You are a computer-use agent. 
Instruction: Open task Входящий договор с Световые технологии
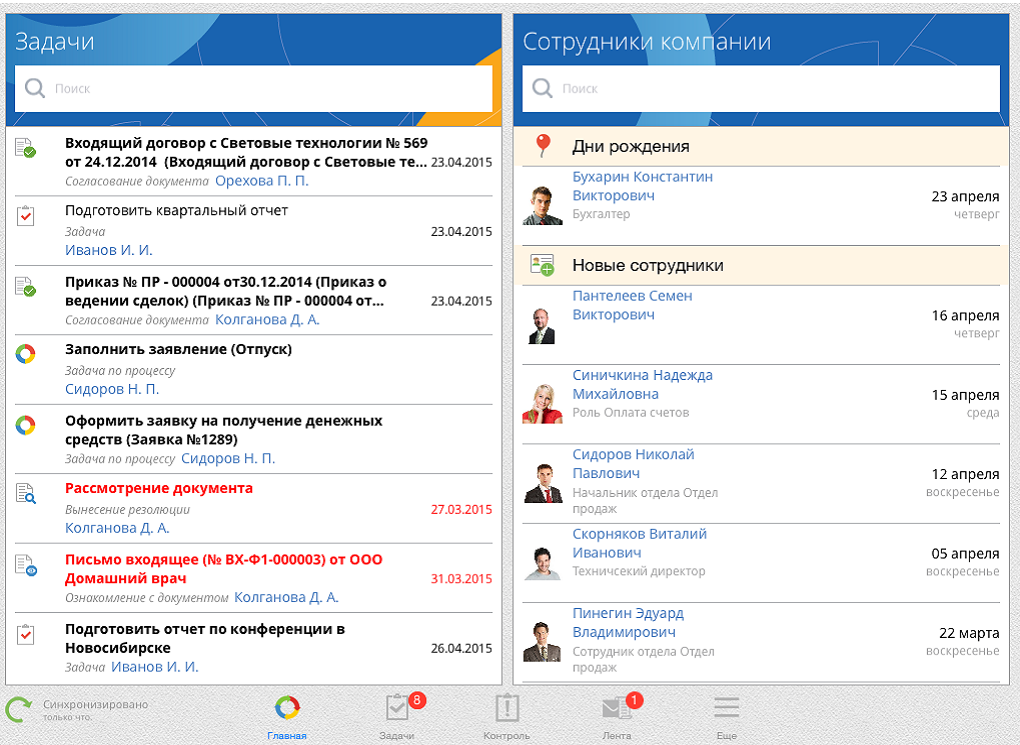254,161
